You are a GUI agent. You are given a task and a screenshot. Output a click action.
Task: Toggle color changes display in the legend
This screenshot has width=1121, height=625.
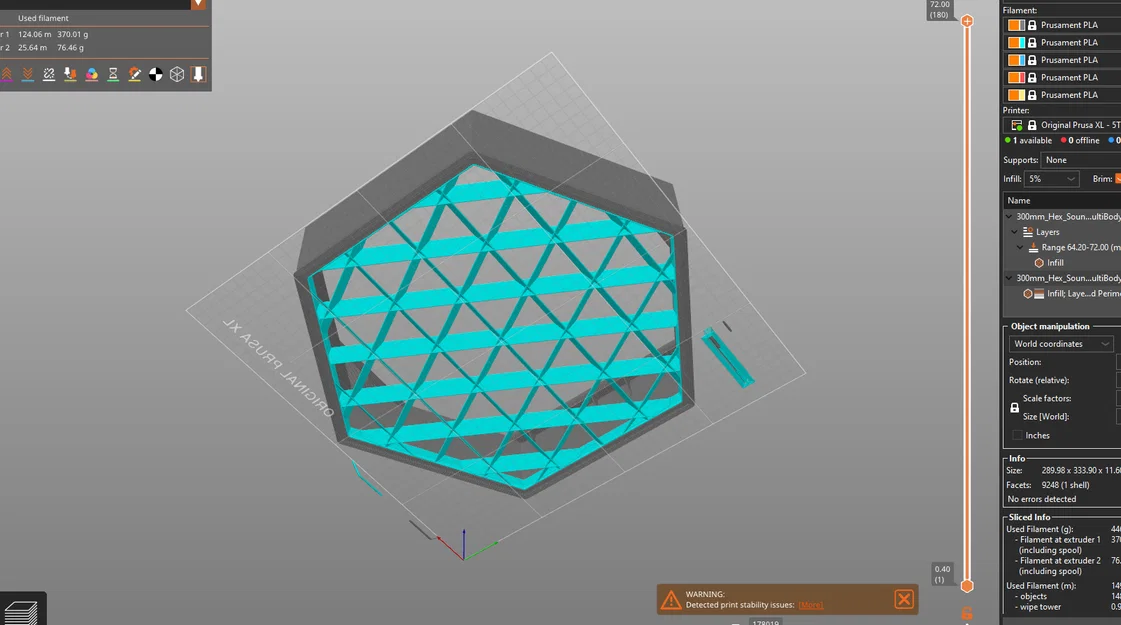(91, 74)
